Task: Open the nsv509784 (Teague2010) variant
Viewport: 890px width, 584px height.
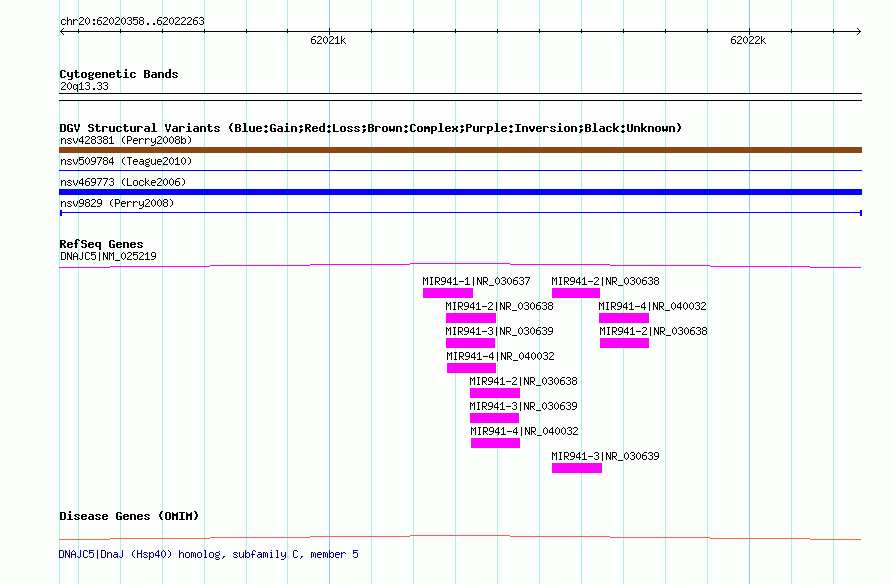Action: click(125, 161)
